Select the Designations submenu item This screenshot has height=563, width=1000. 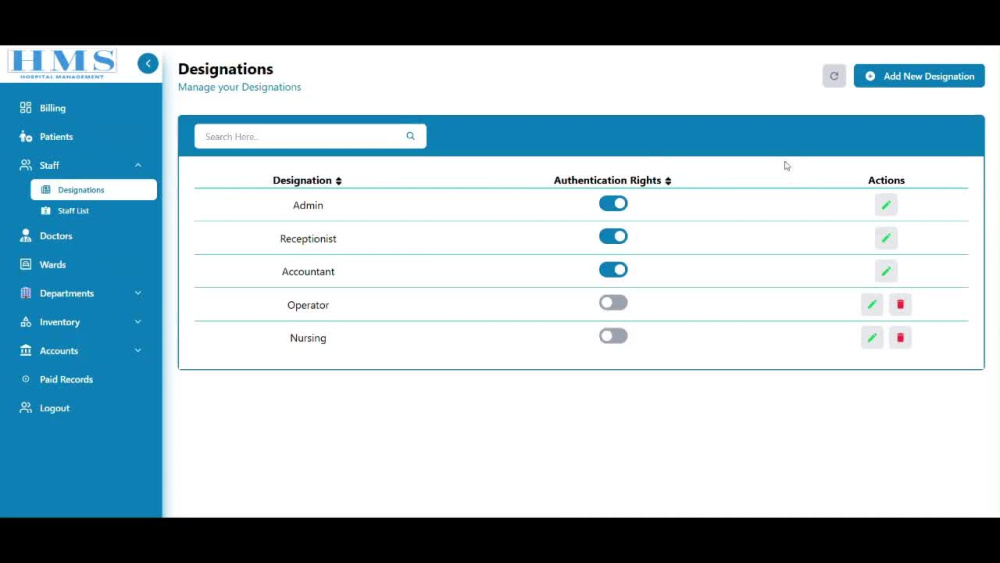(x=94, y=189)
